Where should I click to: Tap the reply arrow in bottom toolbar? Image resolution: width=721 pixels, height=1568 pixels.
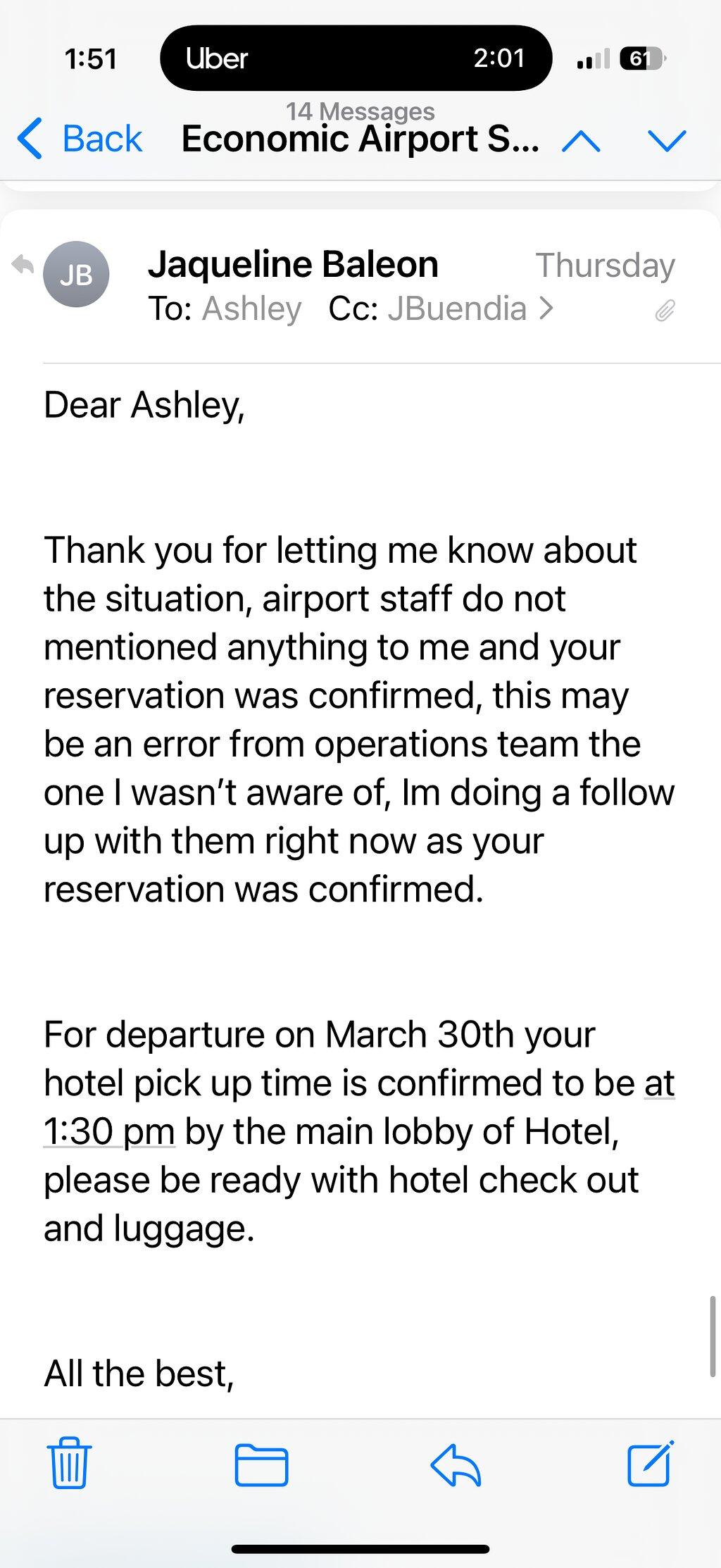[x=456, y=1464]
